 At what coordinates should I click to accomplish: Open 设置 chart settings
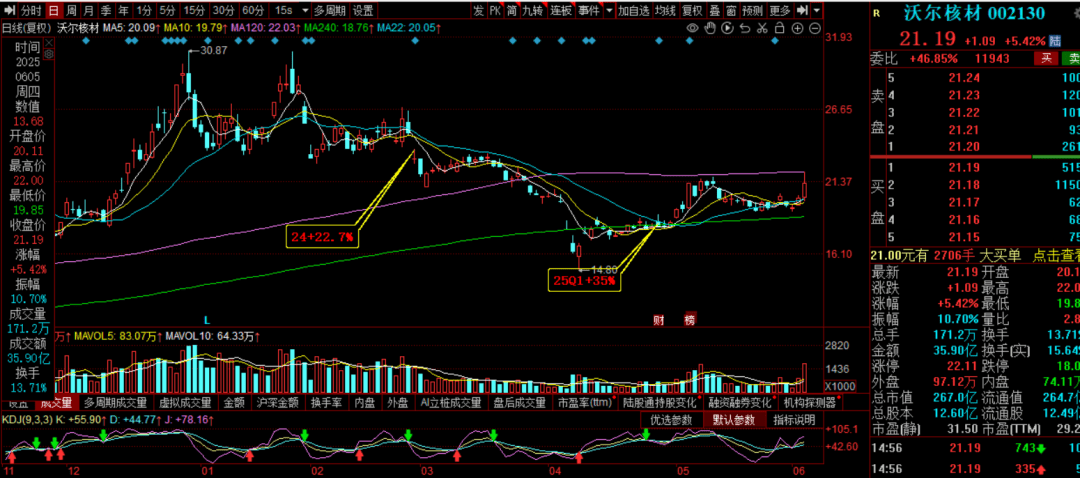click(x=363, y=10)
